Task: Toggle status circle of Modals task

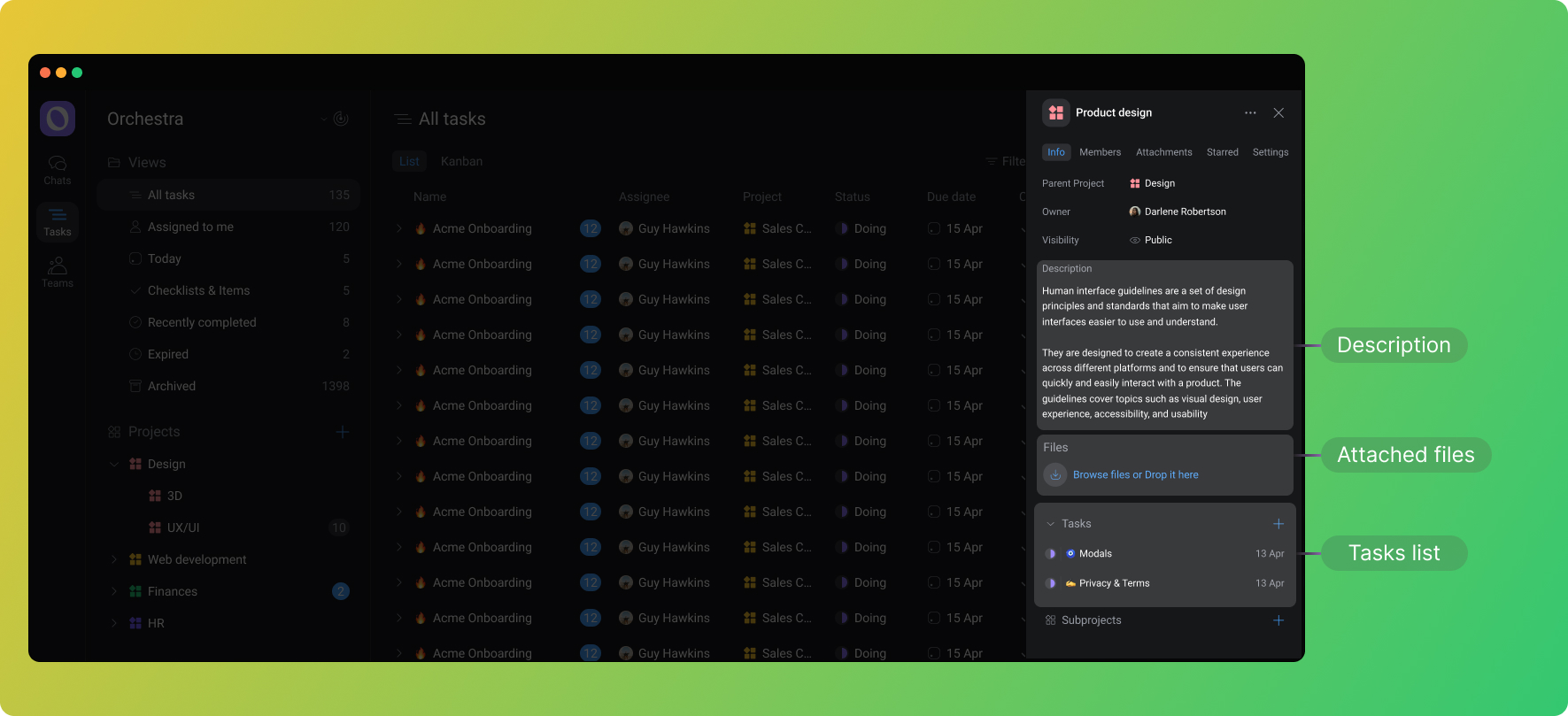Action: point(1051,554)
